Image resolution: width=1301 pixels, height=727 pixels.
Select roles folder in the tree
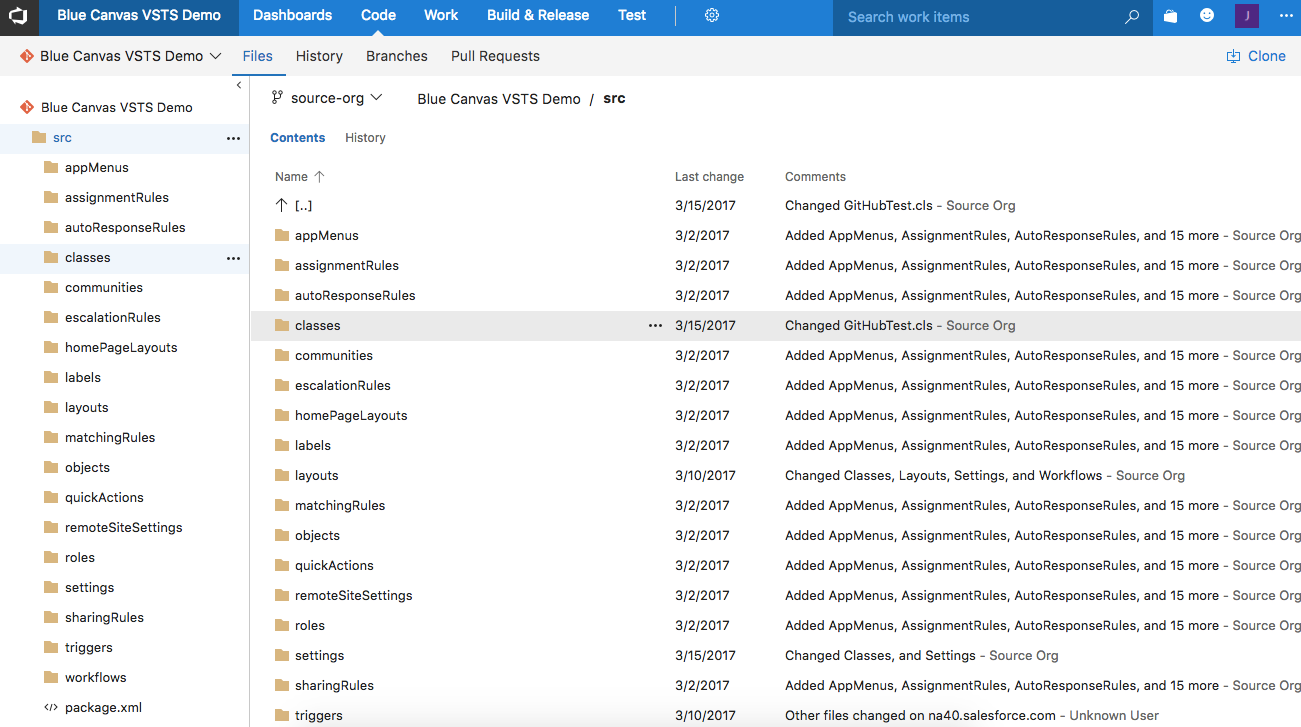(x=80, y=558)
